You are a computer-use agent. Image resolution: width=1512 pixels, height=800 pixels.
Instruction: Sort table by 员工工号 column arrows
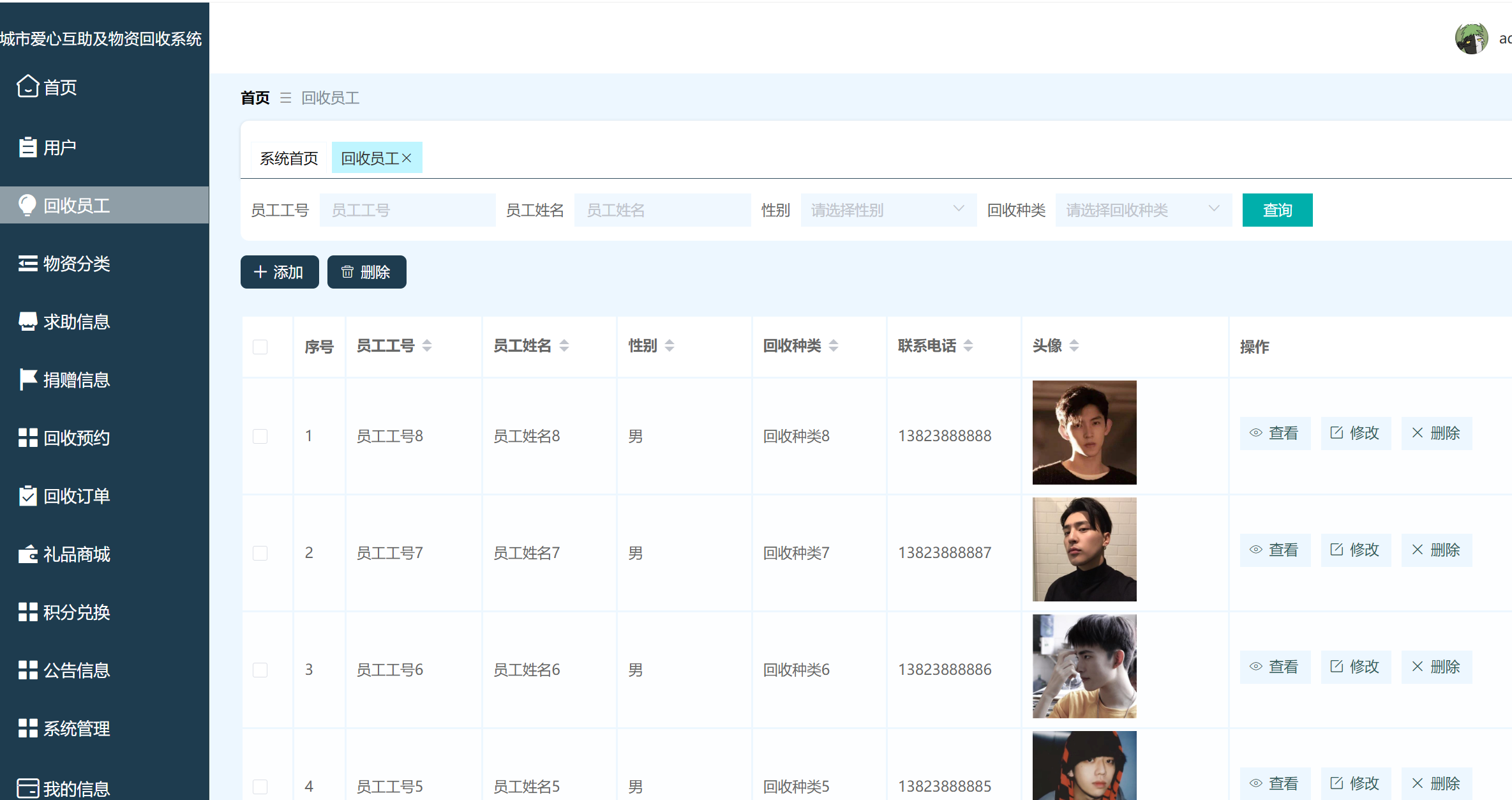tap(427, 346)
